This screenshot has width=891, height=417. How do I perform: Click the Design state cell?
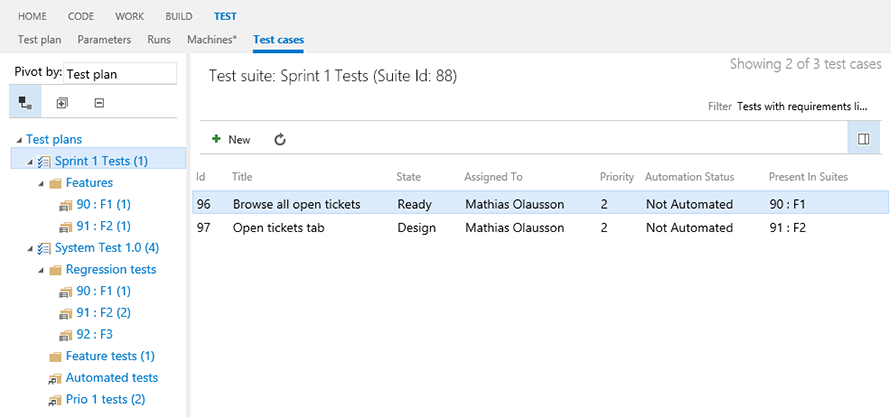pos(417,228)
